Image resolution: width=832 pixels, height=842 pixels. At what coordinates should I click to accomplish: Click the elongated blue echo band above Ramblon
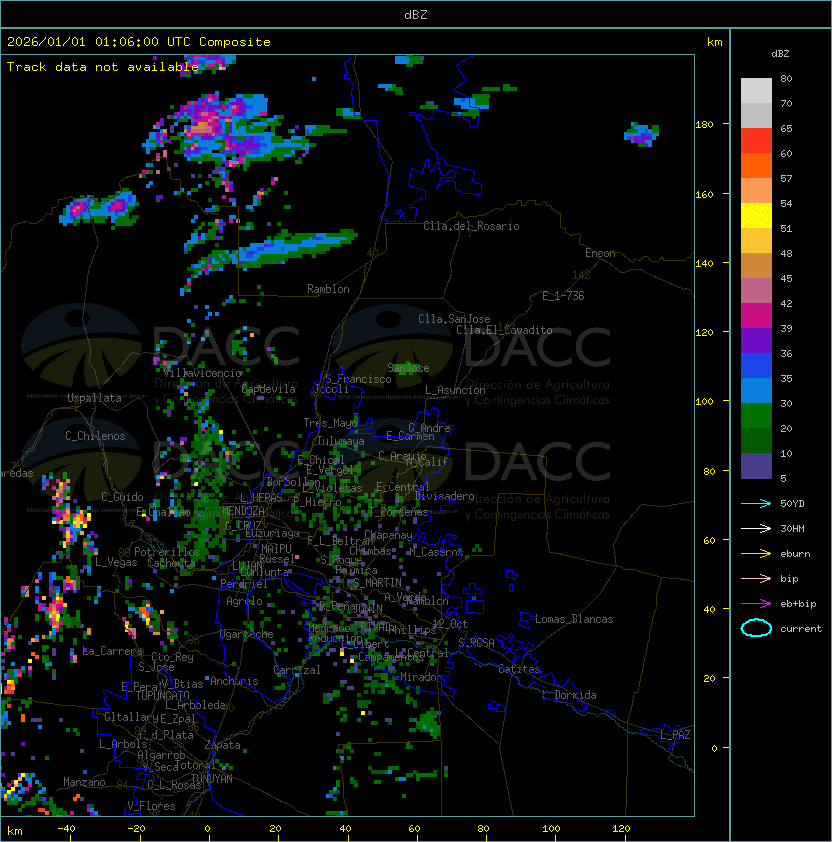[x=295, y=248]
